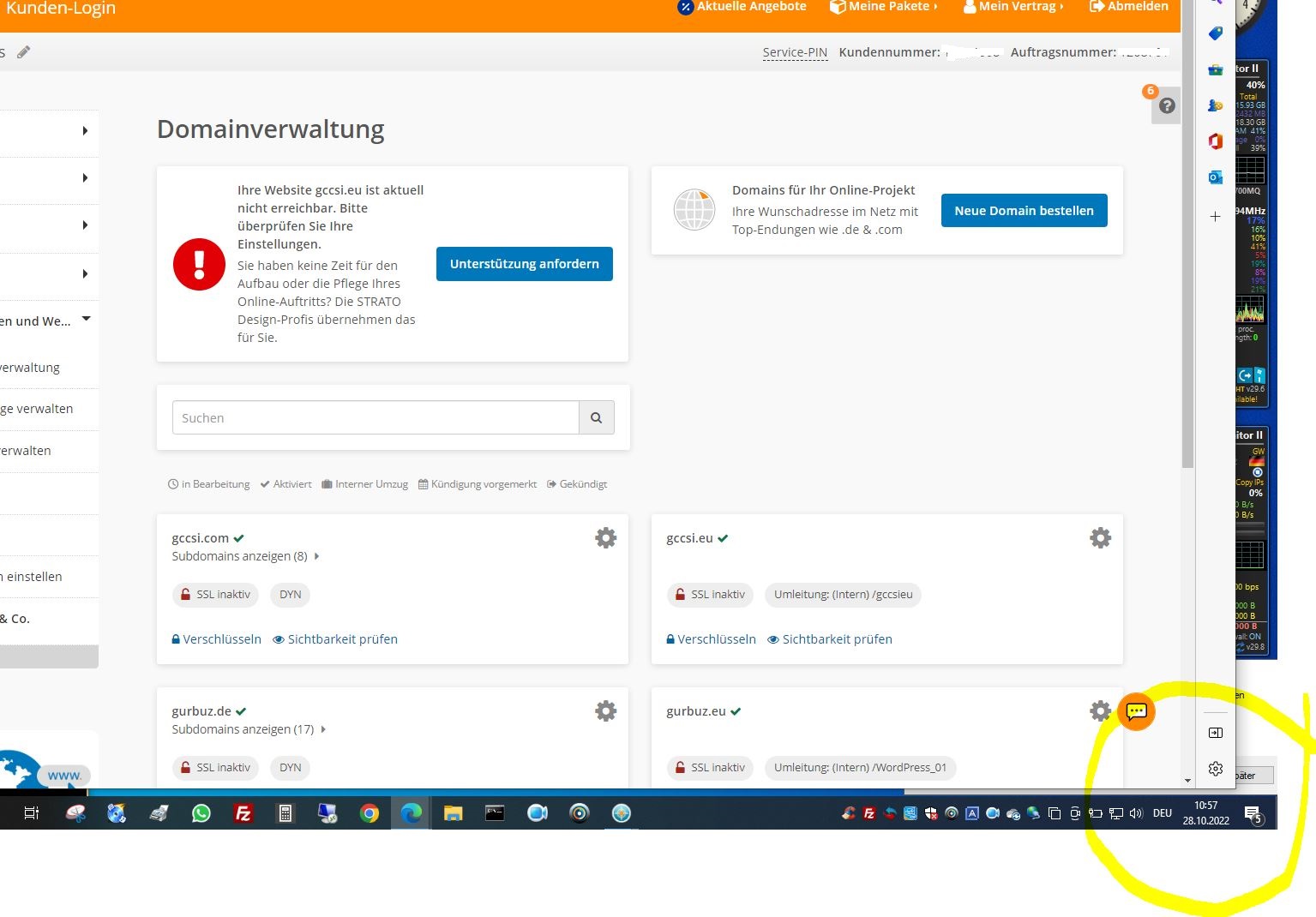Click the pencil edit icon
This screenshot has height=917, width=1316.
coord(24,52)
